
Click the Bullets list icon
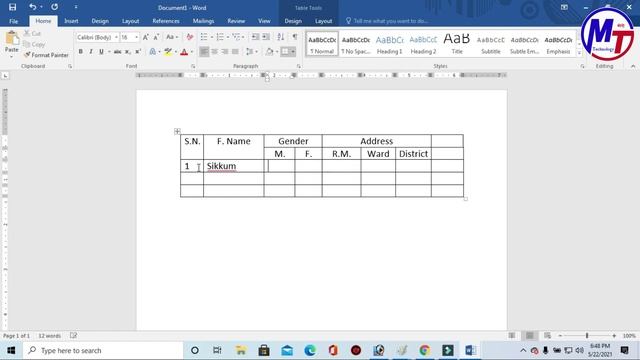(x=204, y=37)
